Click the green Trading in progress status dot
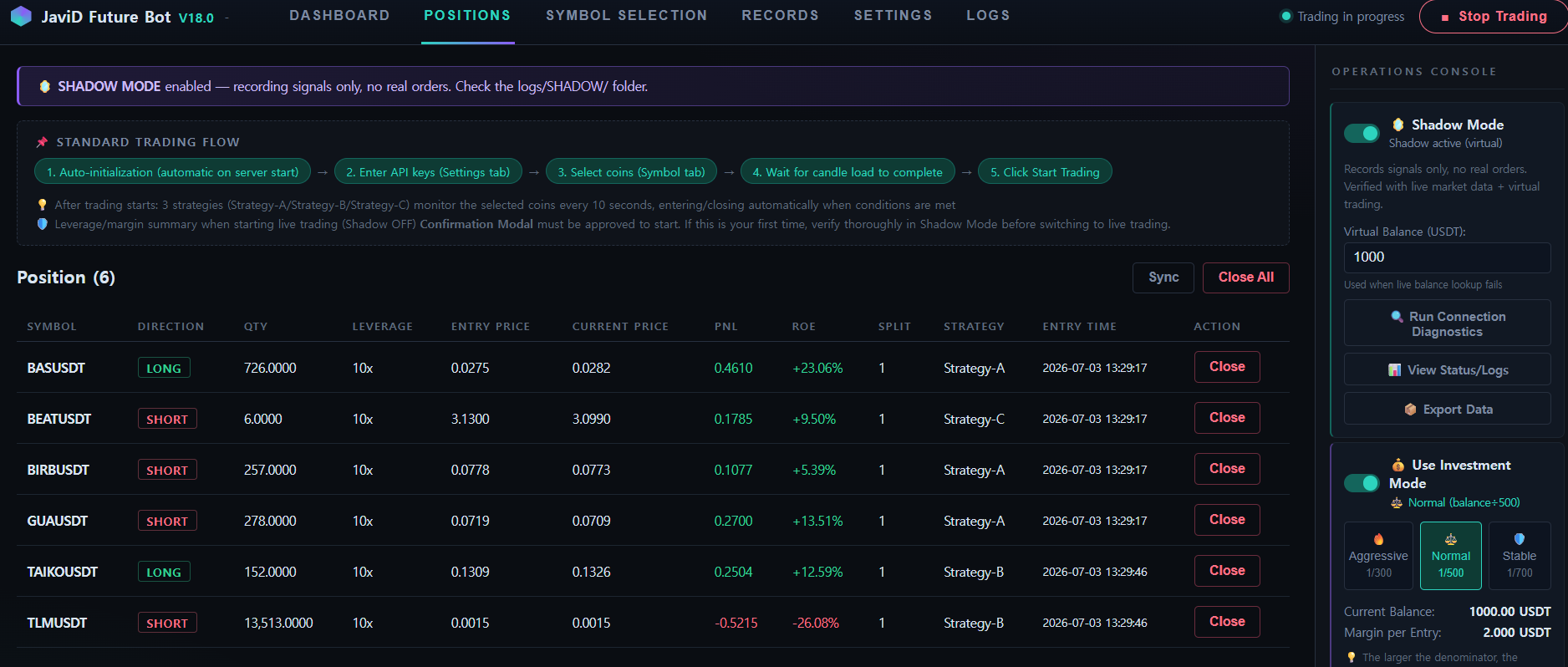Viewport: 1568px width, 667px height. pyautogui.click(x=1286, y=16)
